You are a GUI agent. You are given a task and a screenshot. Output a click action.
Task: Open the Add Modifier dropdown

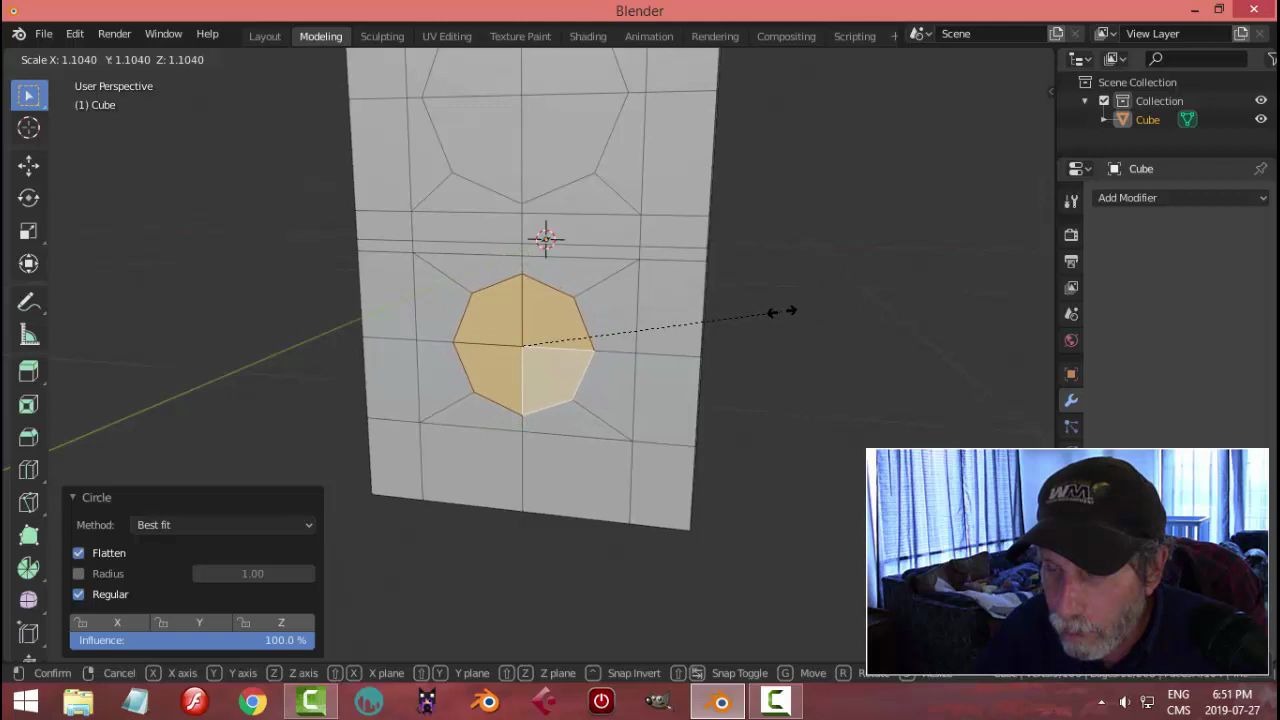(1180, 197)
